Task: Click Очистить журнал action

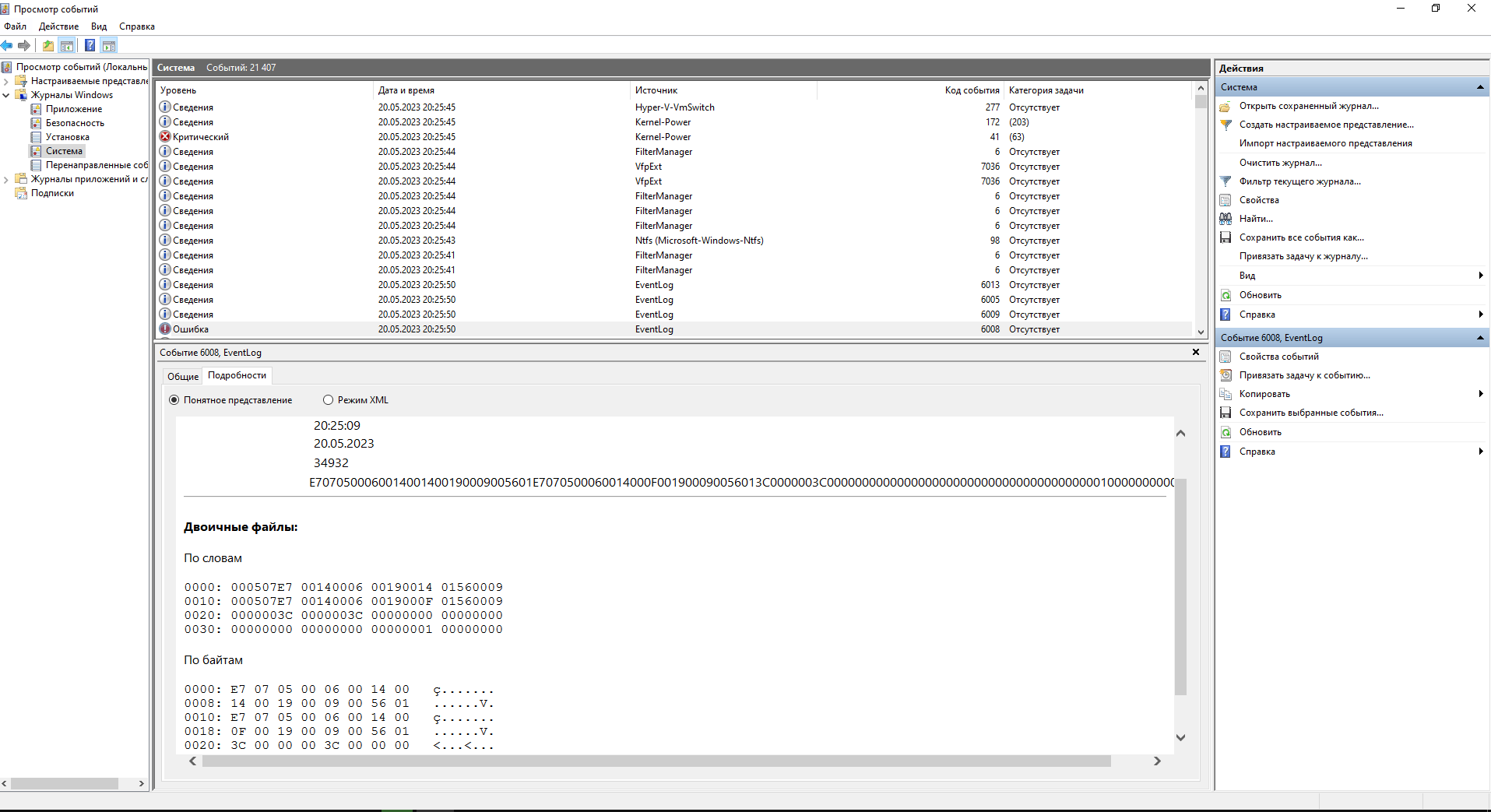Action: click(1281, 163)
